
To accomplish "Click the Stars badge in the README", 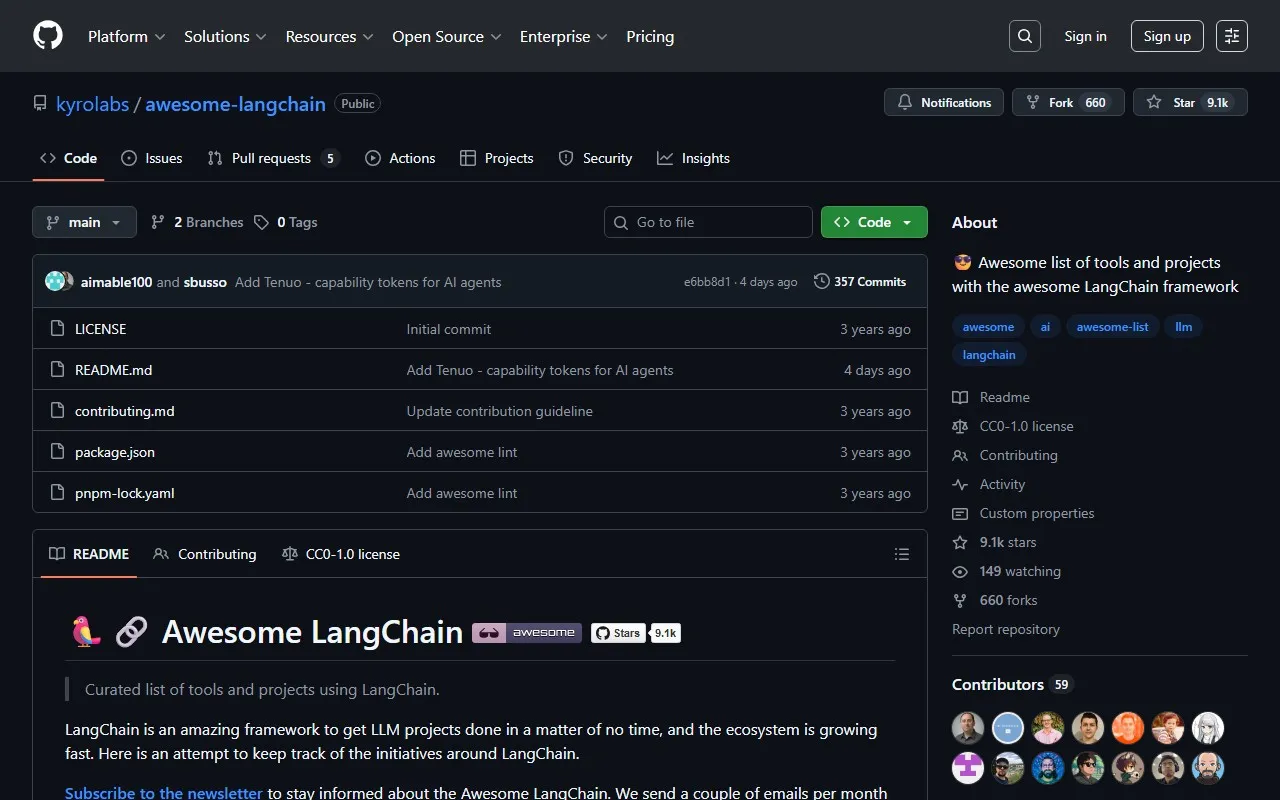I will point(636,632).
